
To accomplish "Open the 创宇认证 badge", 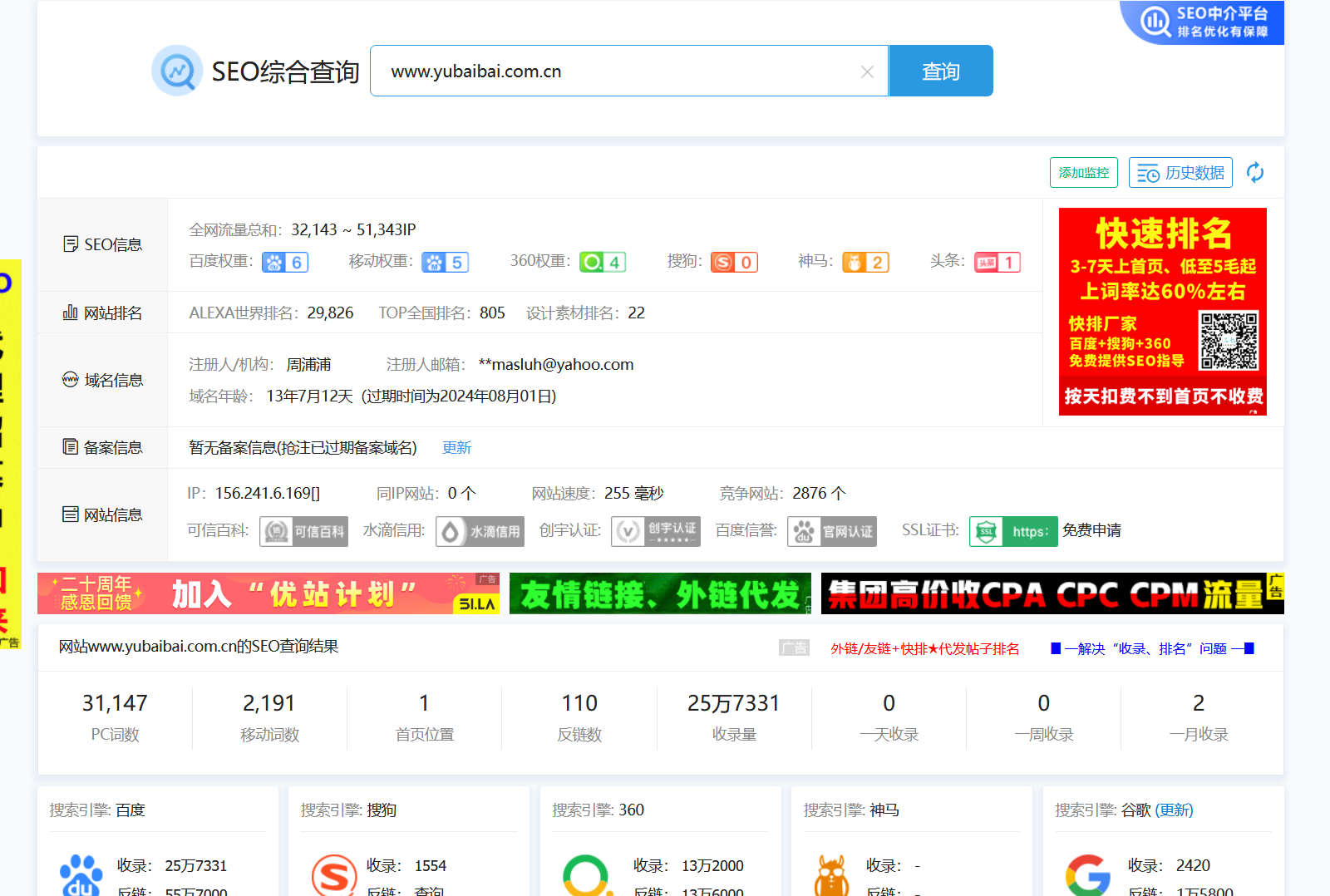I will [x=656, y=532].
